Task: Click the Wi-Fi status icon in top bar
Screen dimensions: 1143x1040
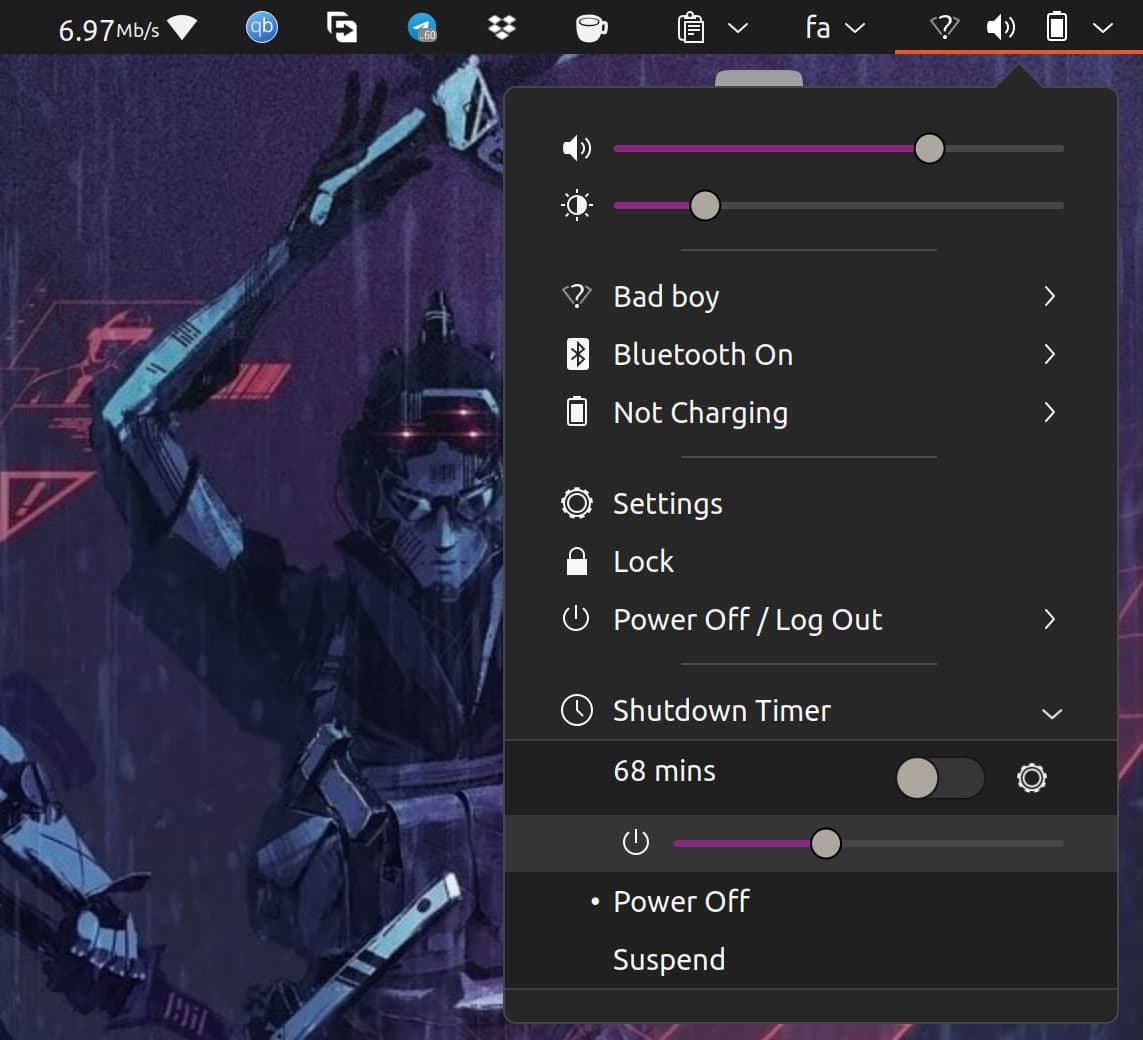Action: pyautogui.click(x=944, y=28)
